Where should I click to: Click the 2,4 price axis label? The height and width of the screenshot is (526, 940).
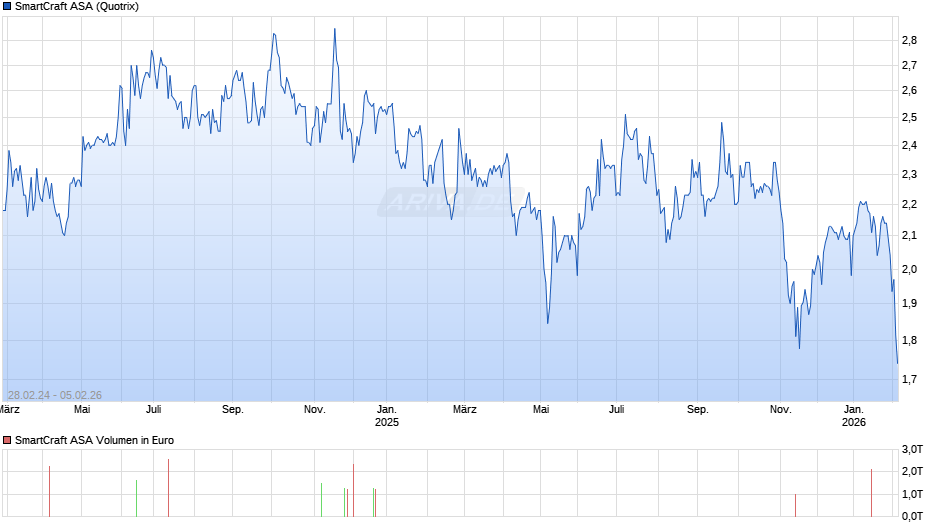(x=909, y=146)
